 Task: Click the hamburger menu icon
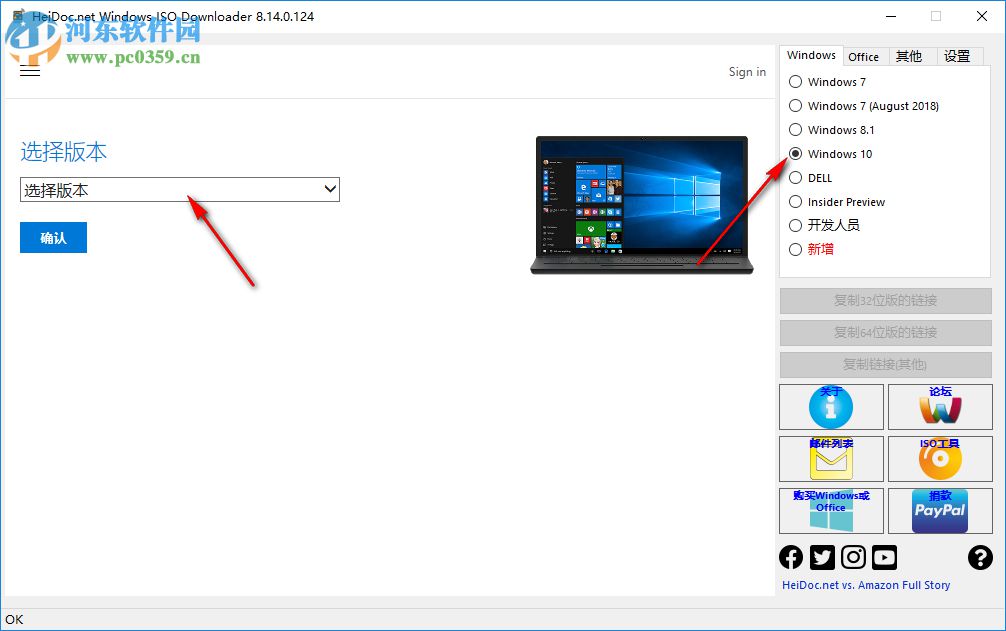[x=30, y=71]
